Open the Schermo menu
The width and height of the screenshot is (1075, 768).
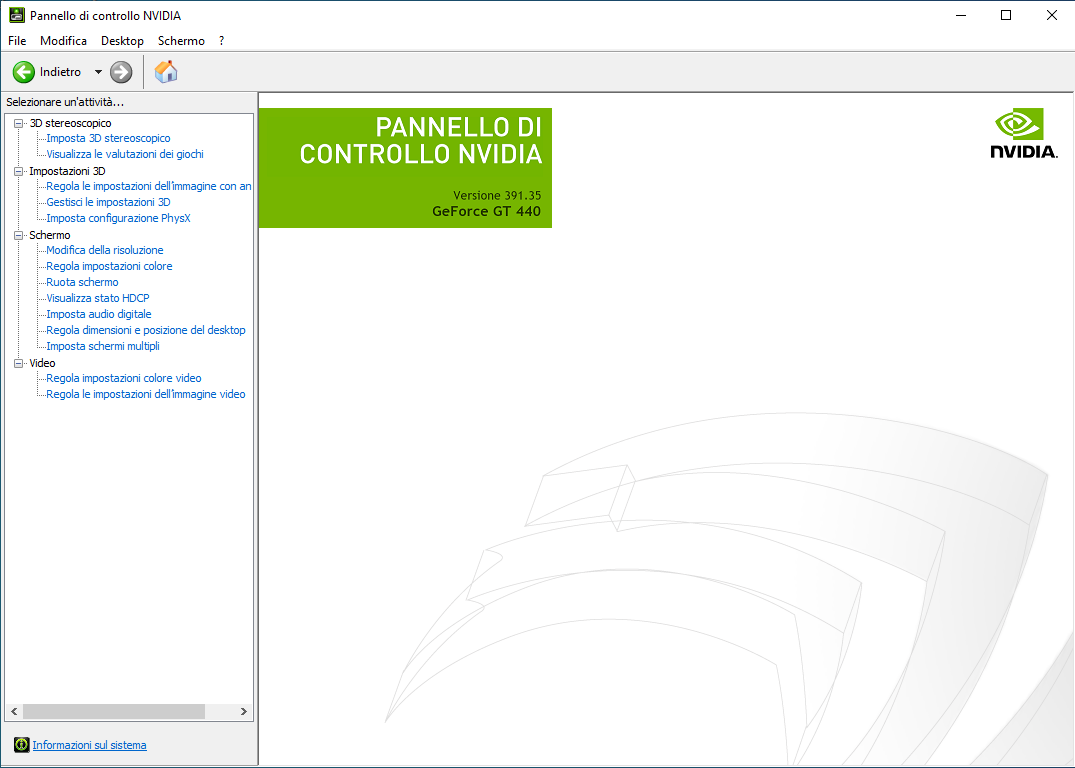(x=181, y=41)
